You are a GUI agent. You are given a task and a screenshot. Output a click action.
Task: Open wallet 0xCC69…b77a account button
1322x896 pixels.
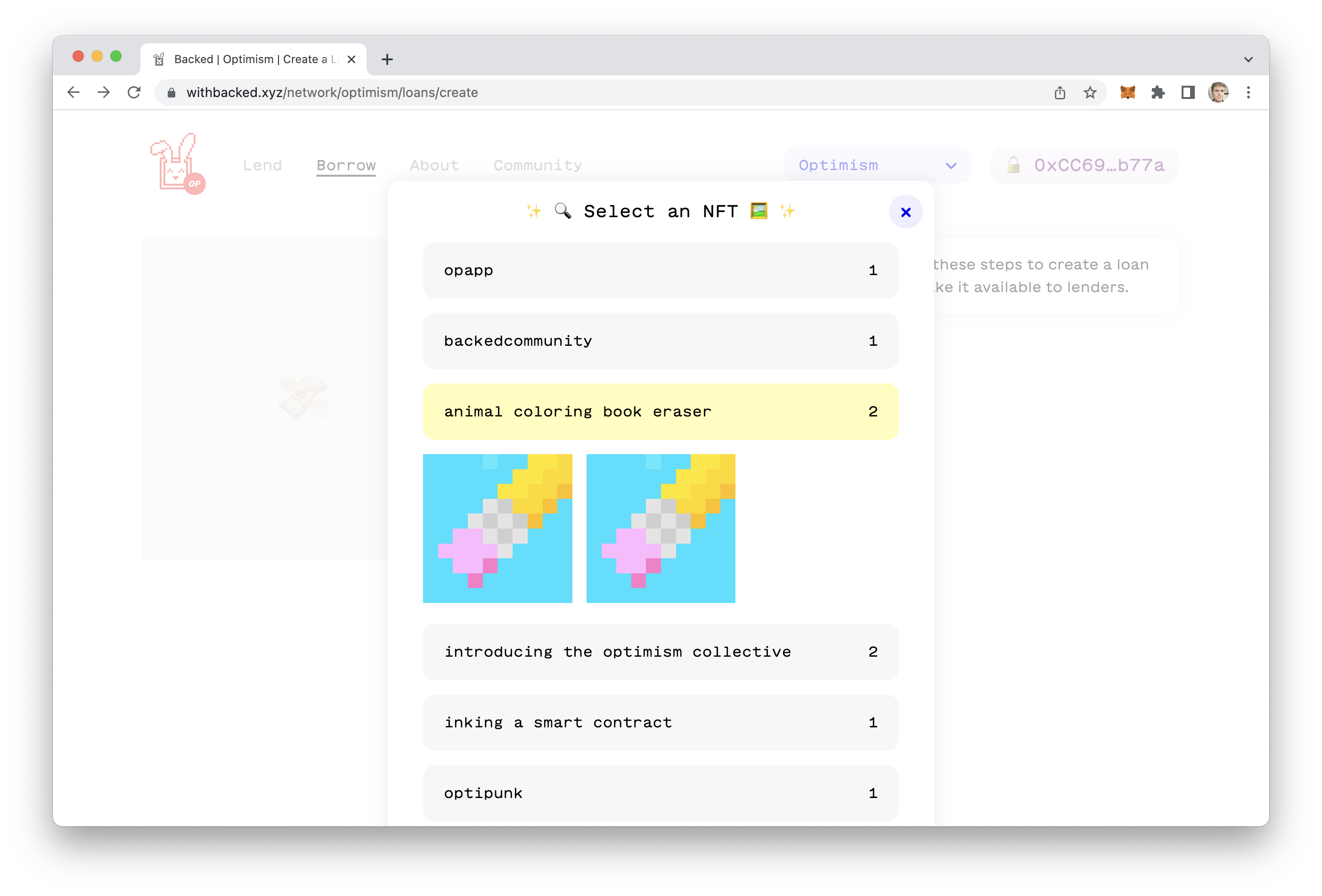pyautogui.click(x=1084, y=165)
